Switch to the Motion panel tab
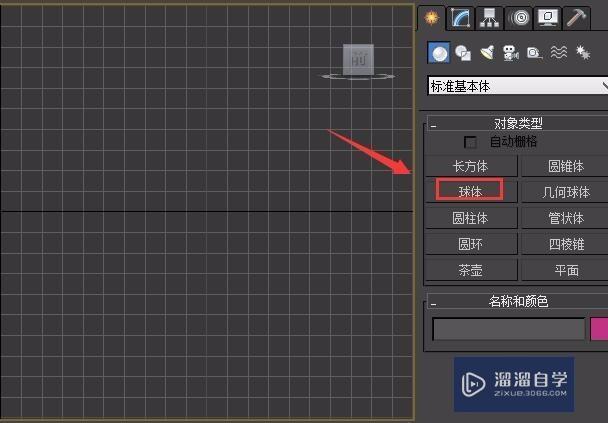Screen dimensions: 608x423 coord(518,18)
